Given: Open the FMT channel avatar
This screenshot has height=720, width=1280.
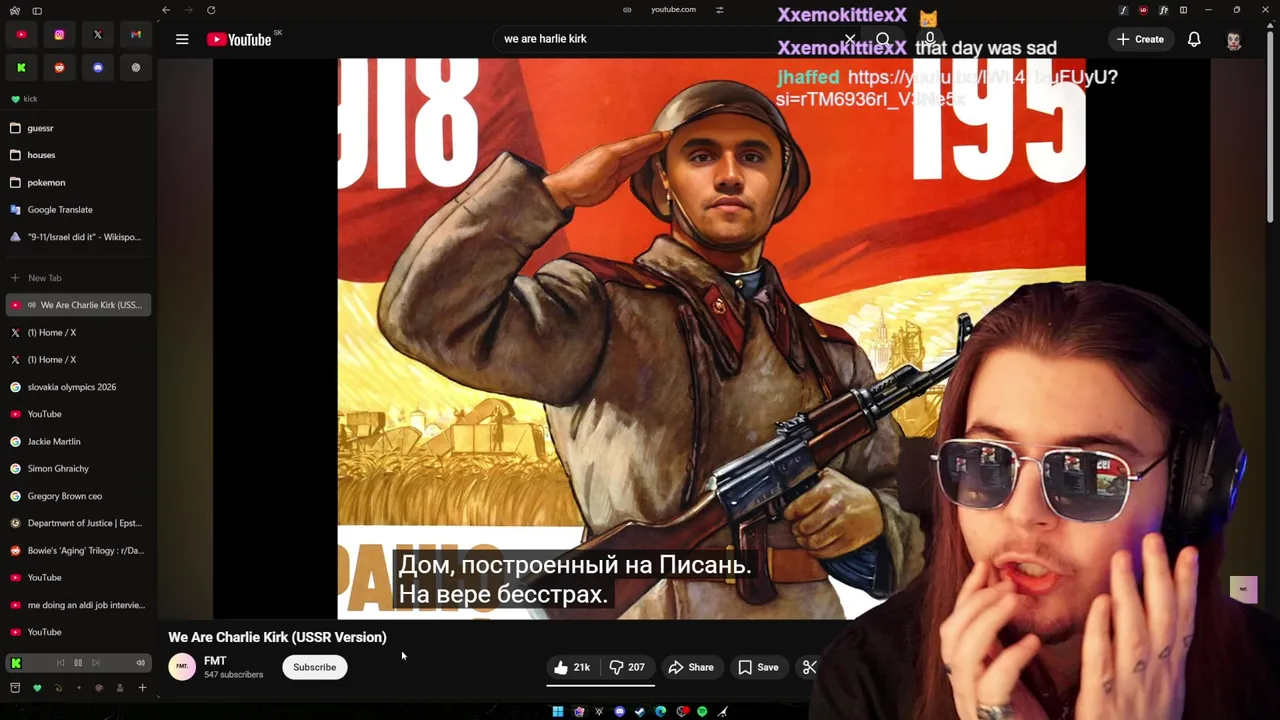Looking at the screenshot, I should pos(182,667).
